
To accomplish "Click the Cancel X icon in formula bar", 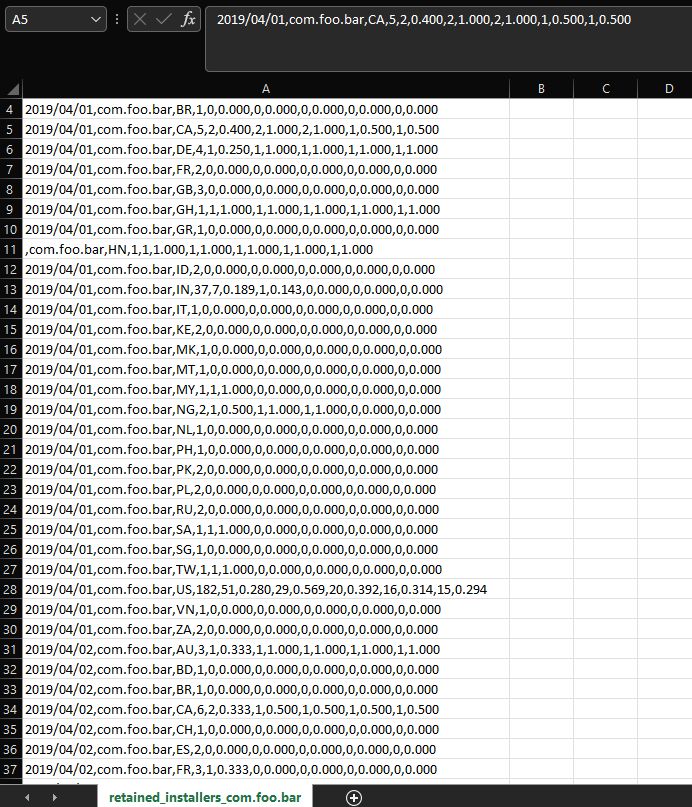I will 139,20.
